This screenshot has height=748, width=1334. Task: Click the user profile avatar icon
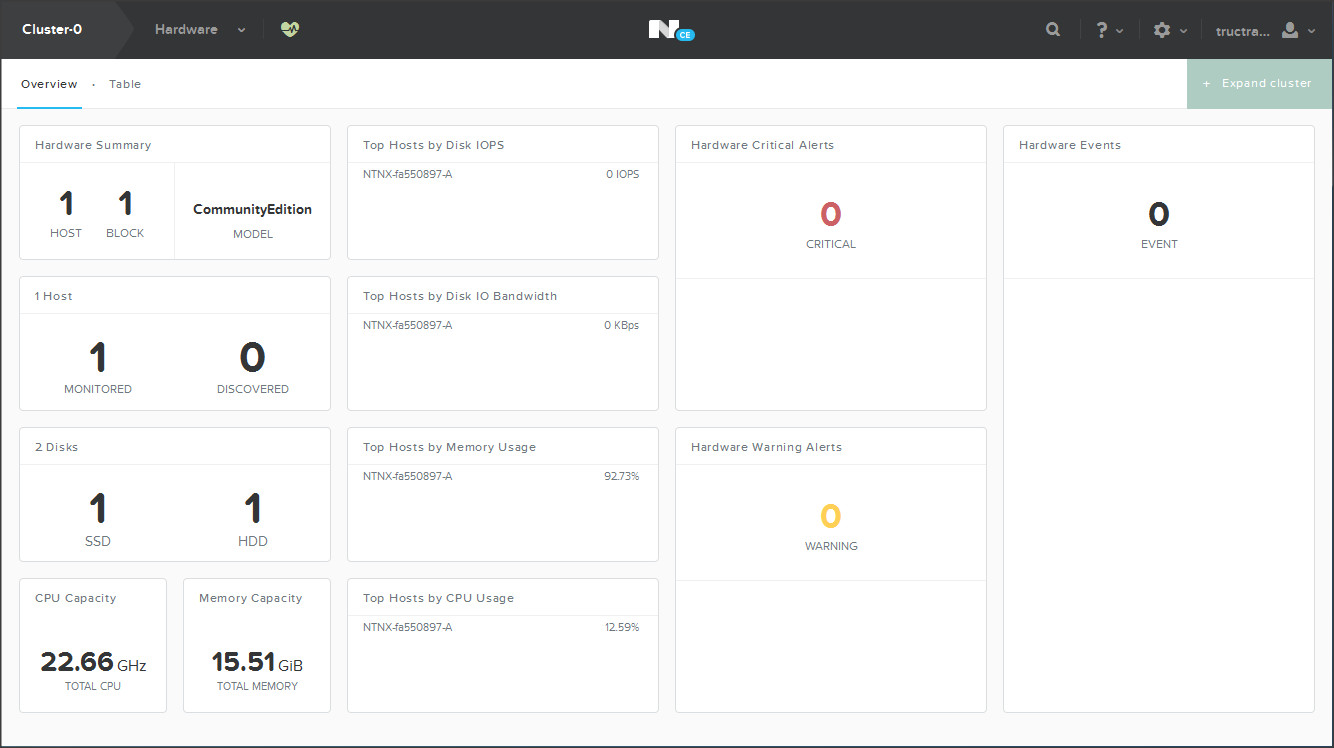pyautogui.click(x=1290, y=30)
